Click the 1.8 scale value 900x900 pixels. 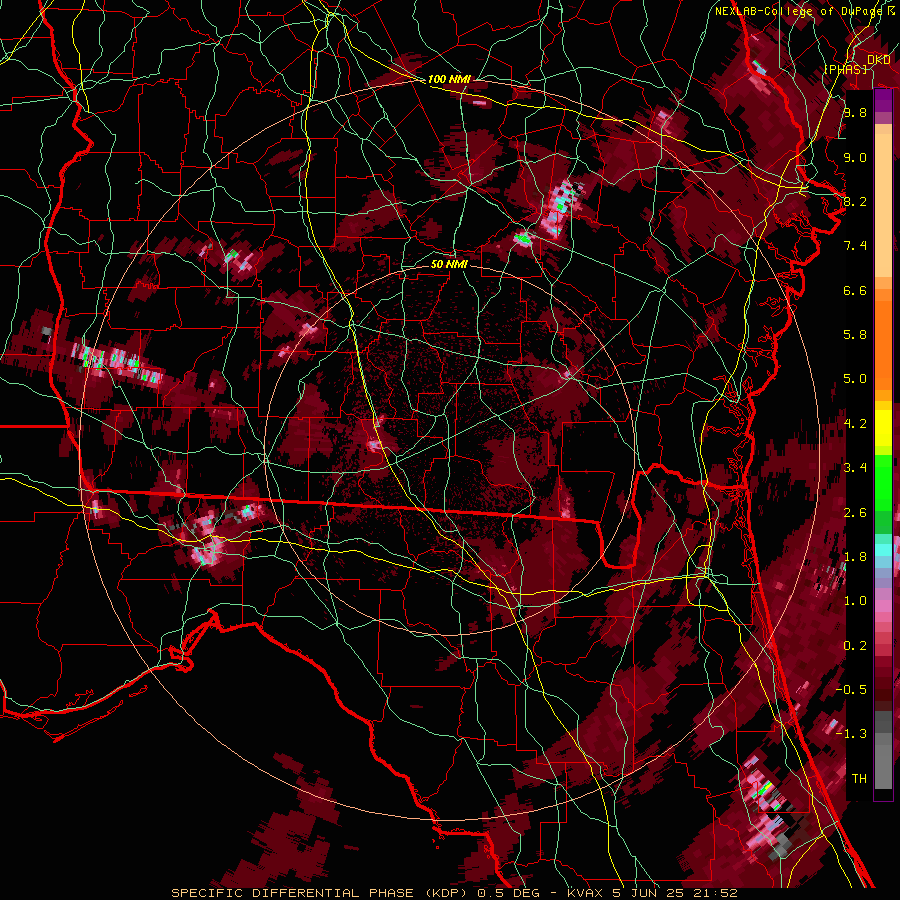(x=855, y=557)
